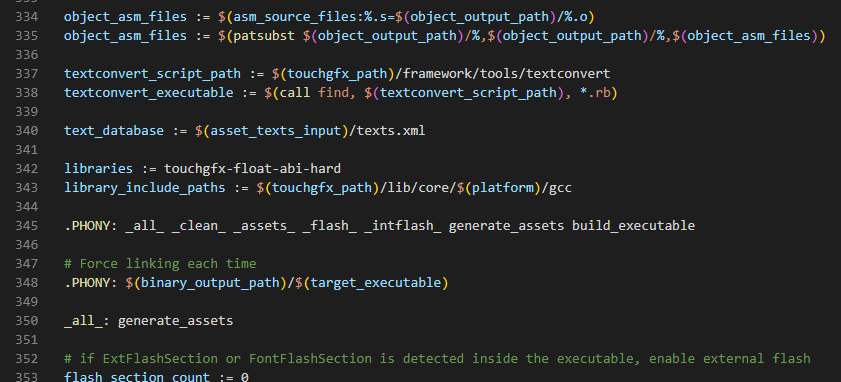
Task: Click line number 334 in the gutter
Action: click(x=27, y=17)
